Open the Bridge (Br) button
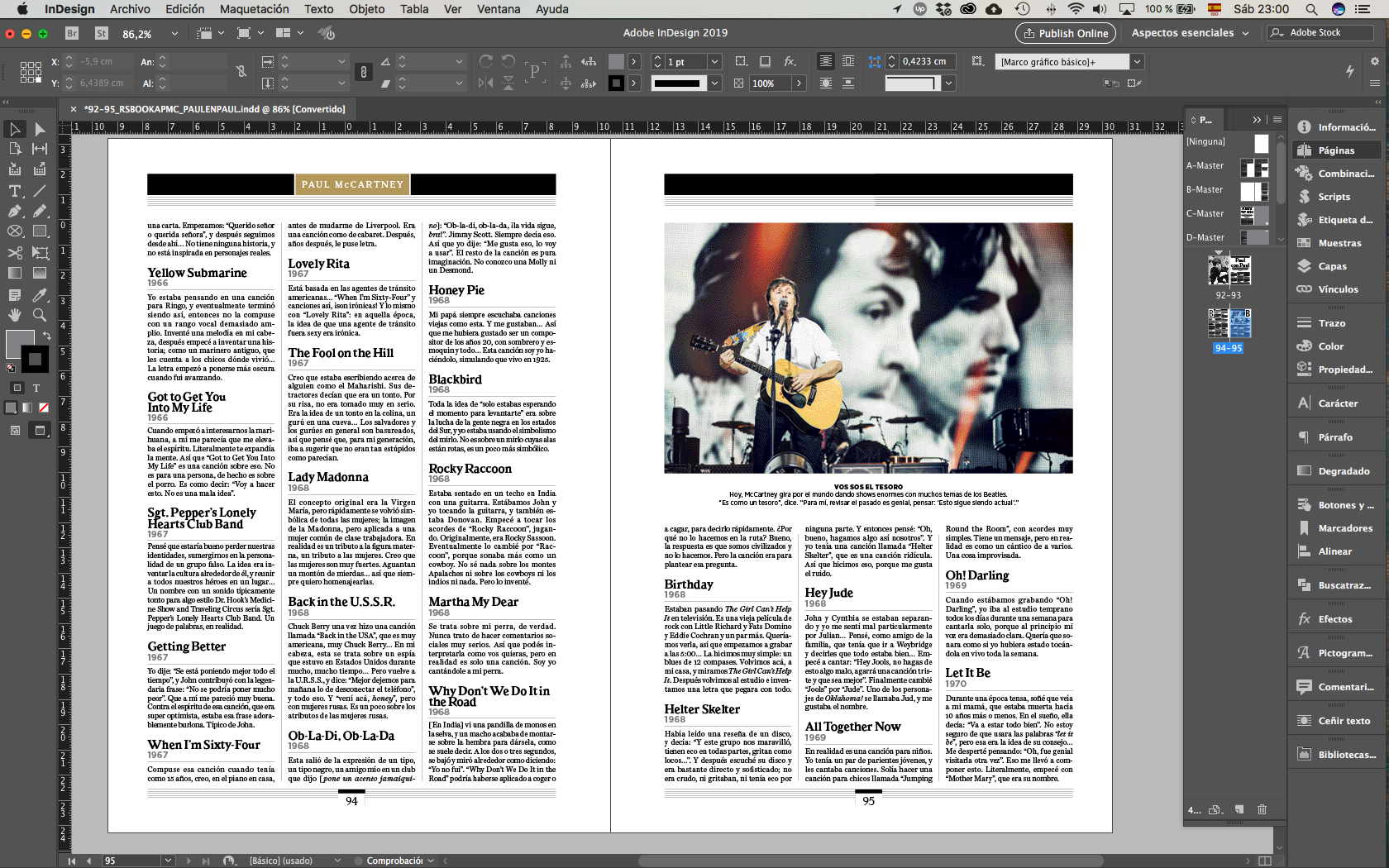Viewport: 1389px width, 868px height. tap(72, 34)
